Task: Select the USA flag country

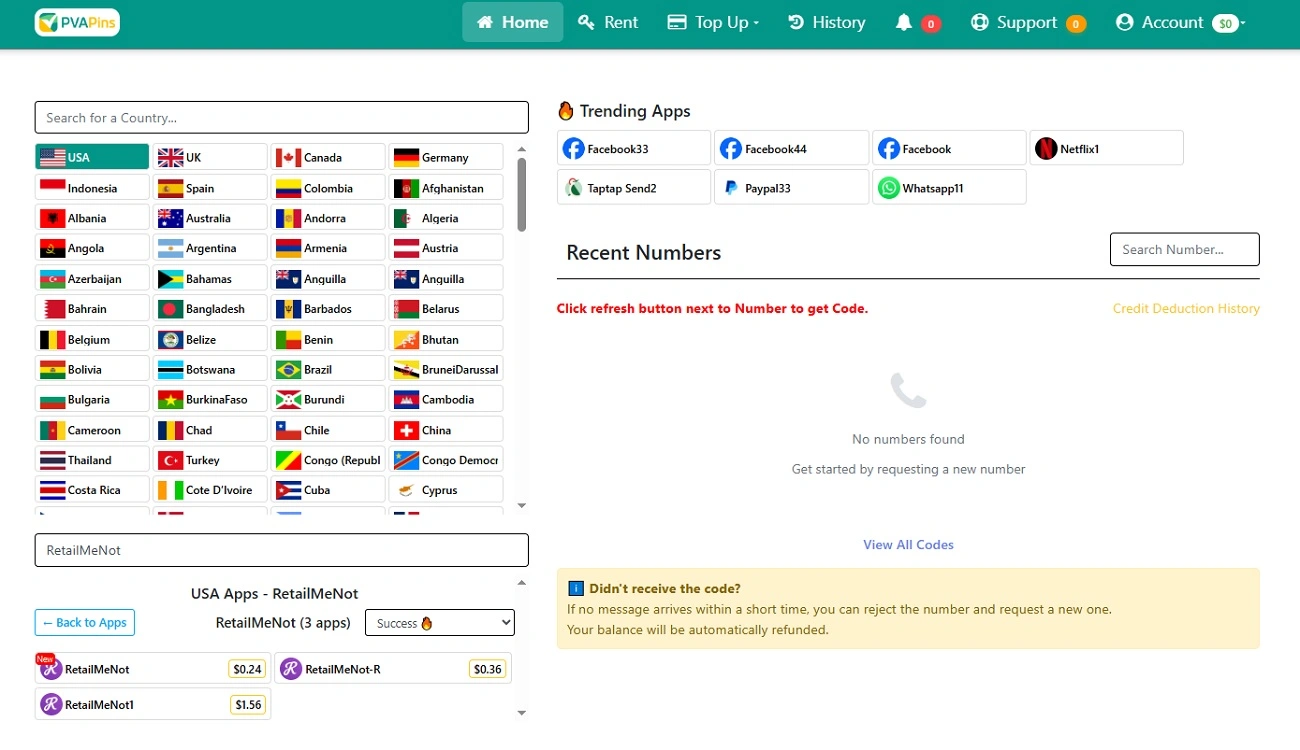Action: click(92, 157)
